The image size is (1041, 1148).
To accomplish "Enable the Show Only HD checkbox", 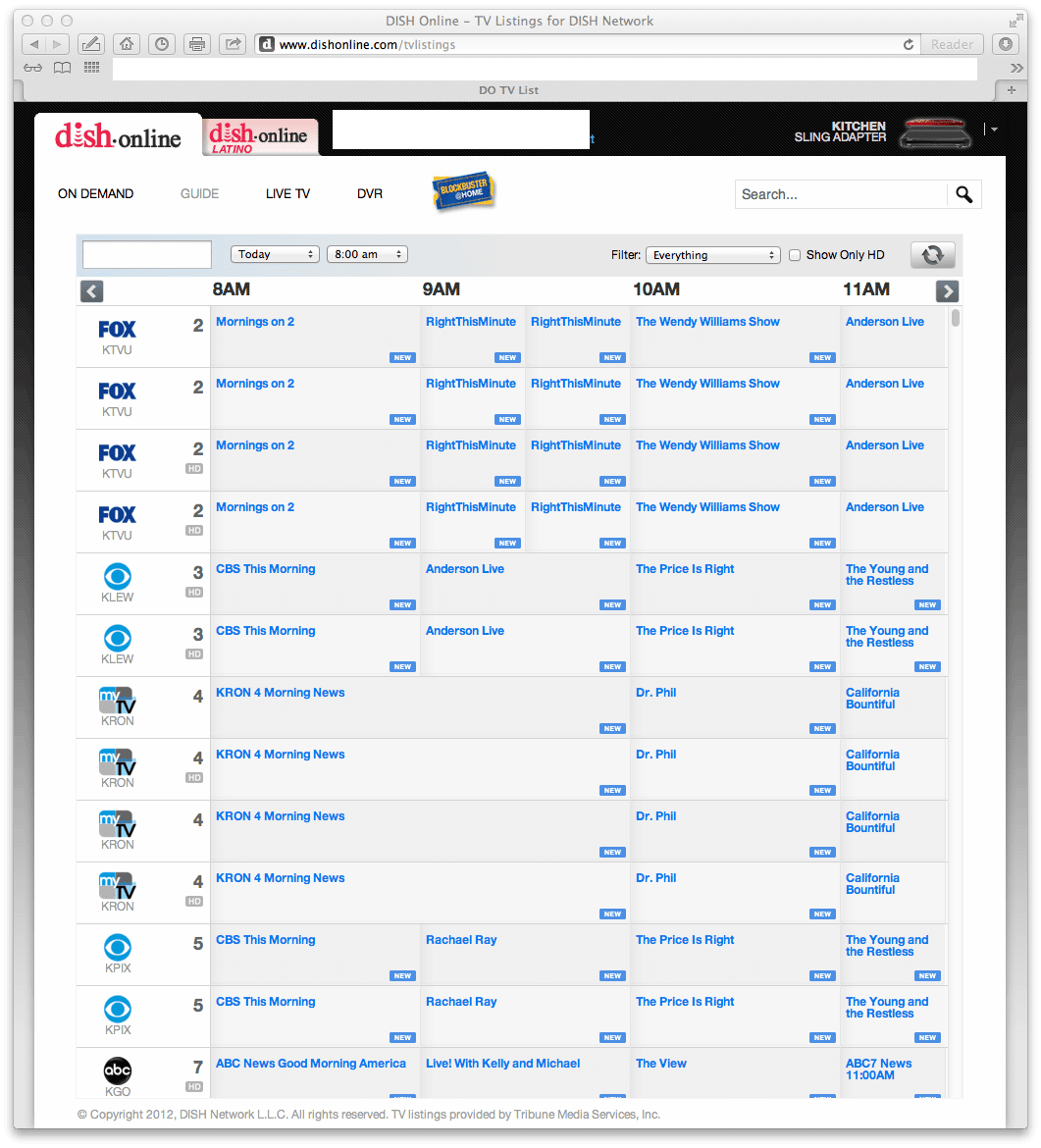I will [x=795, y=255].
